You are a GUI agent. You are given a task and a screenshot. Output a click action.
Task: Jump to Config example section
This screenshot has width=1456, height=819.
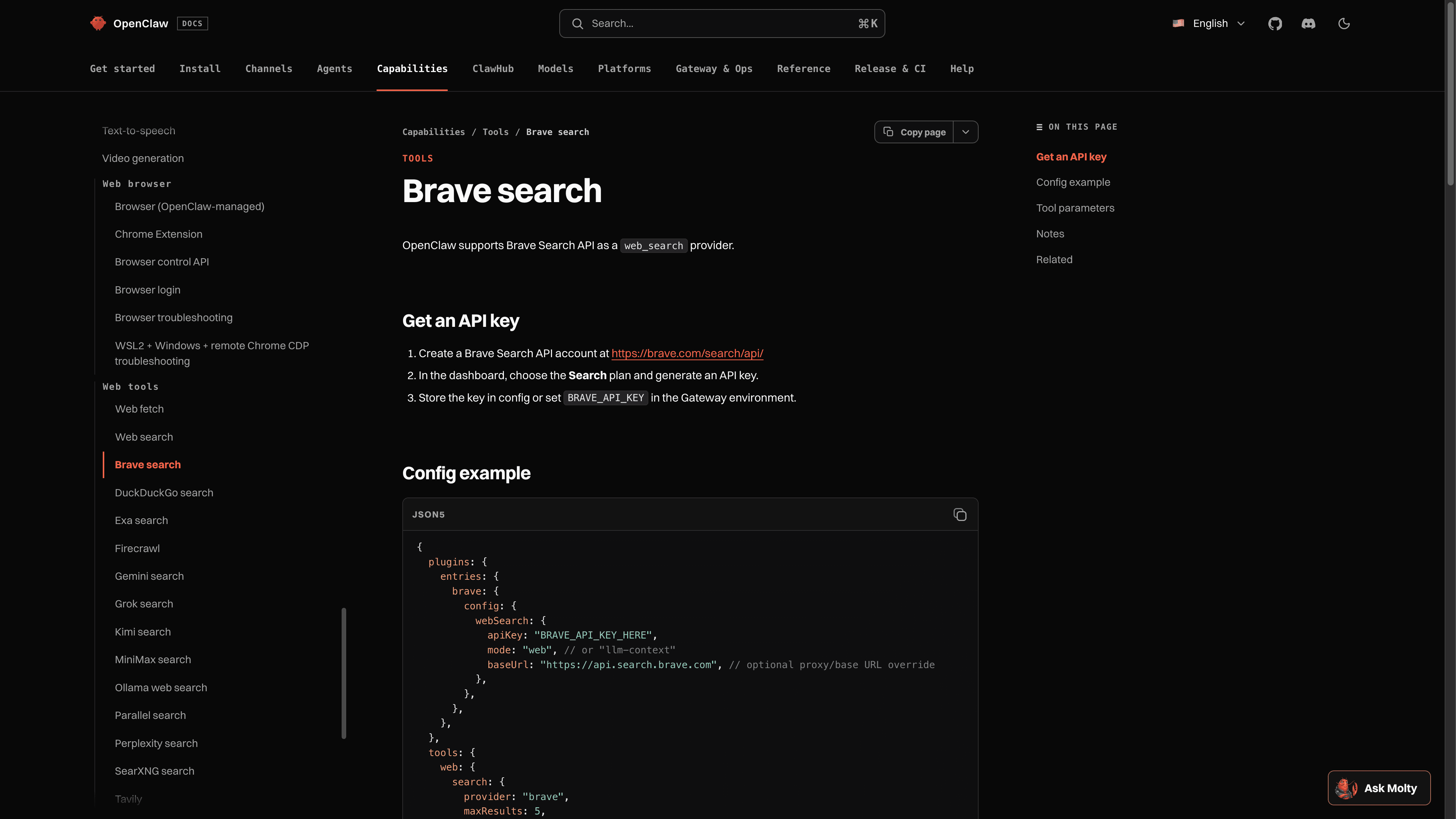[1073, 182]
